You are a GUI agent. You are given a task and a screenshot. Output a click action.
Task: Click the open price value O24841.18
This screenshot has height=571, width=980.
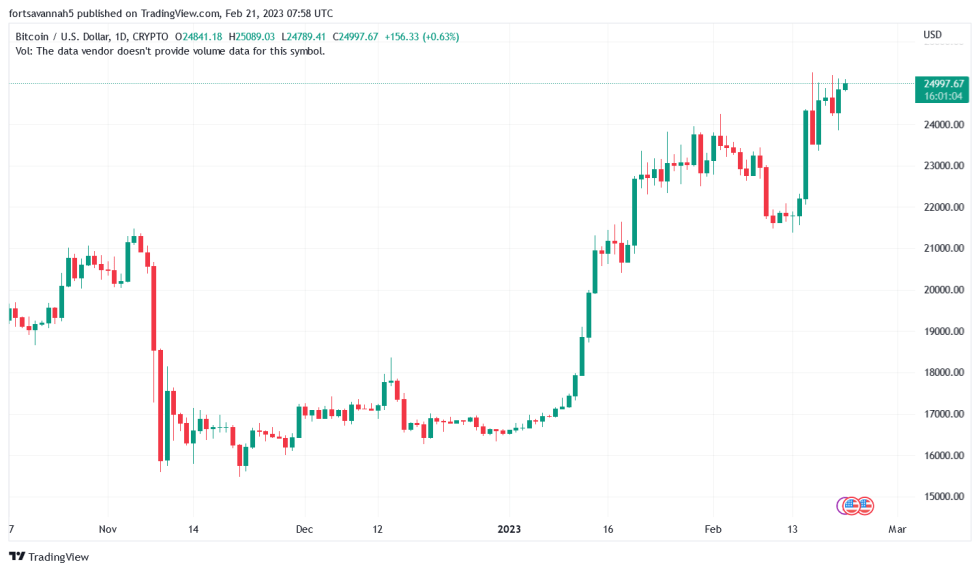198,37
